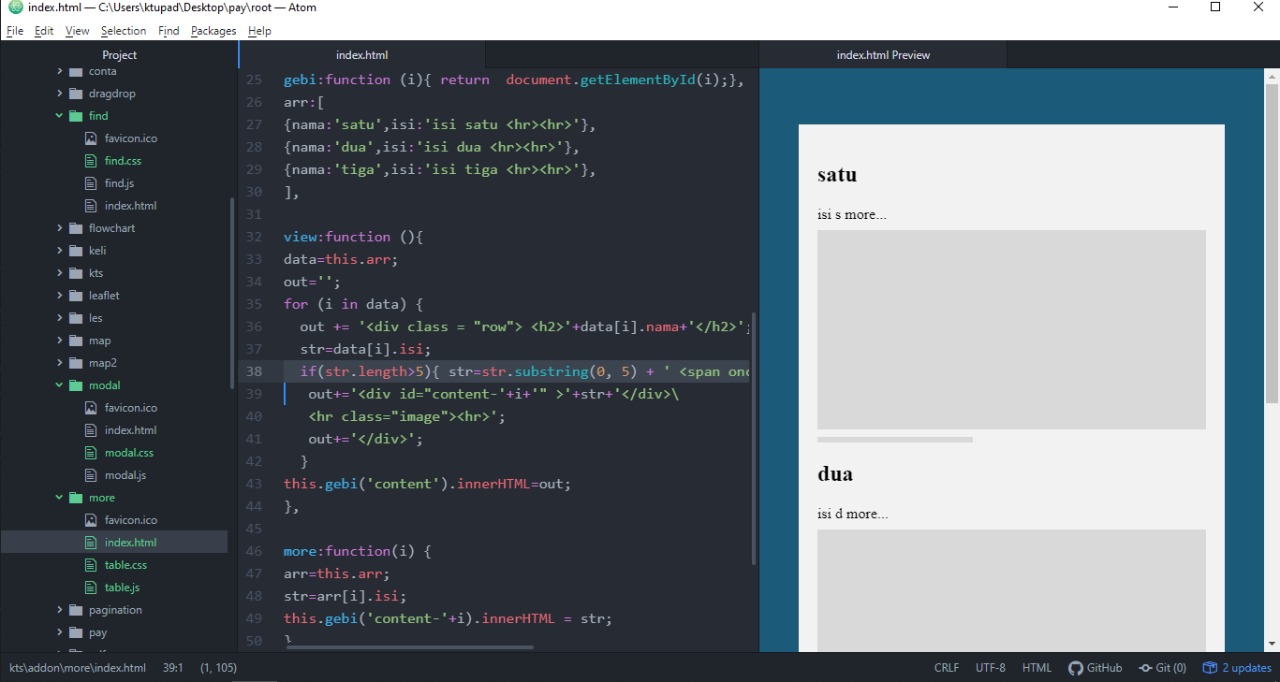The height and width of the screenshot is (682, 1280).
Task: Select favicon.ico inside the more folder
Action: point(130,519)
